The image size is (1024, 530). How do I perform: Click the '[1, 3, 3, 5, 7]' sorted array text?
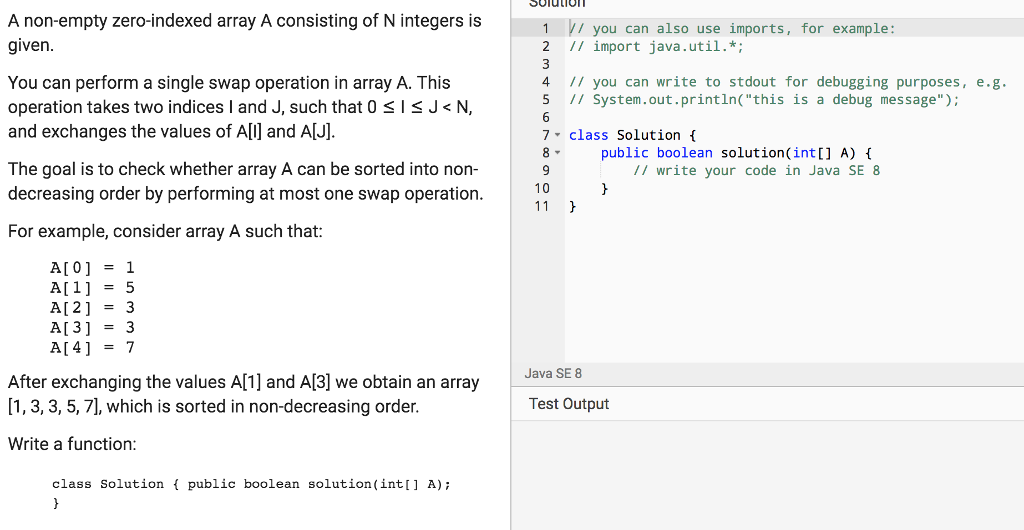[55, 407]
